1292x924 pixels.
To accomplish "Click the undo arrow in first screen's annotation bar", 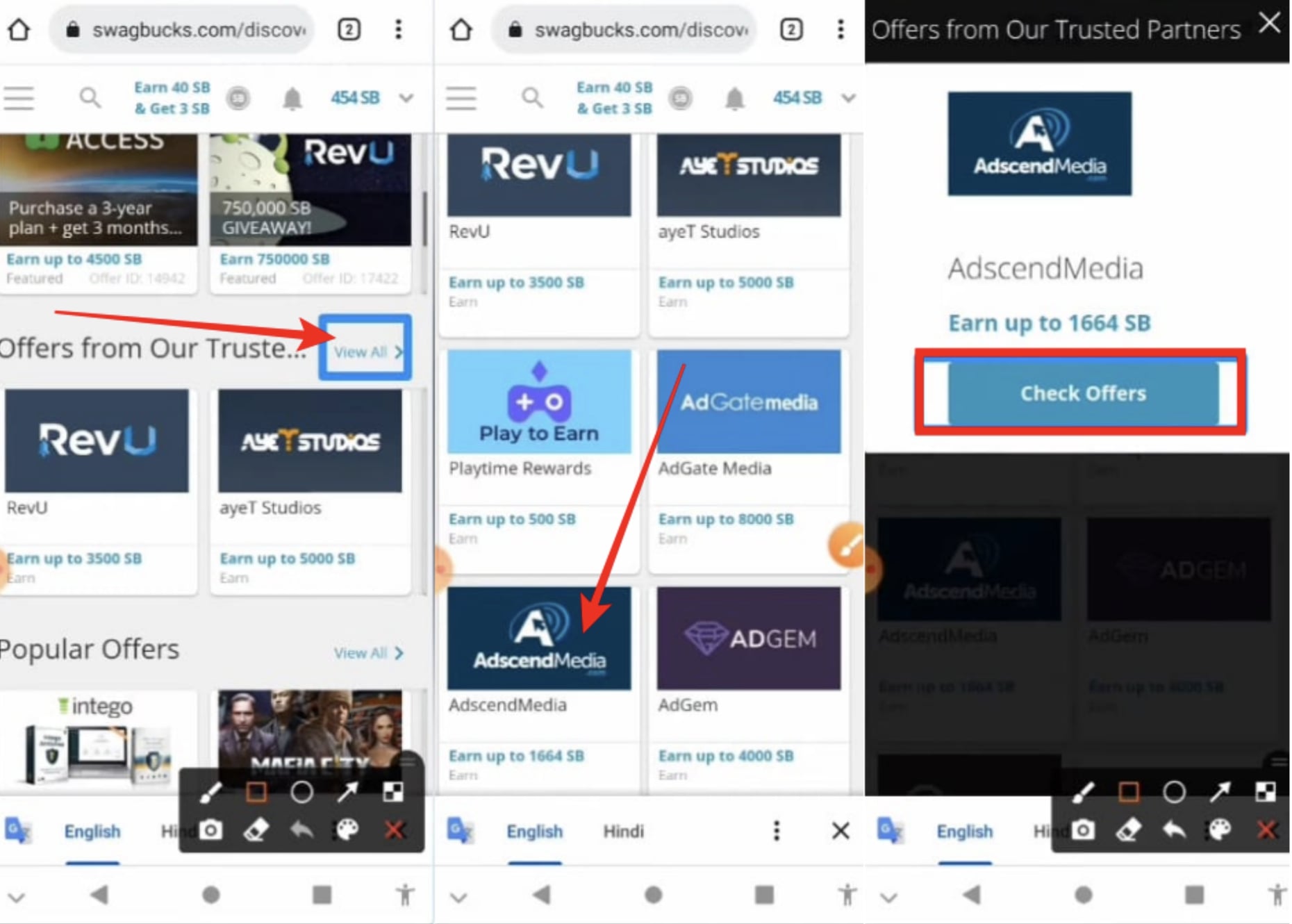I will (x=301, y=830).
